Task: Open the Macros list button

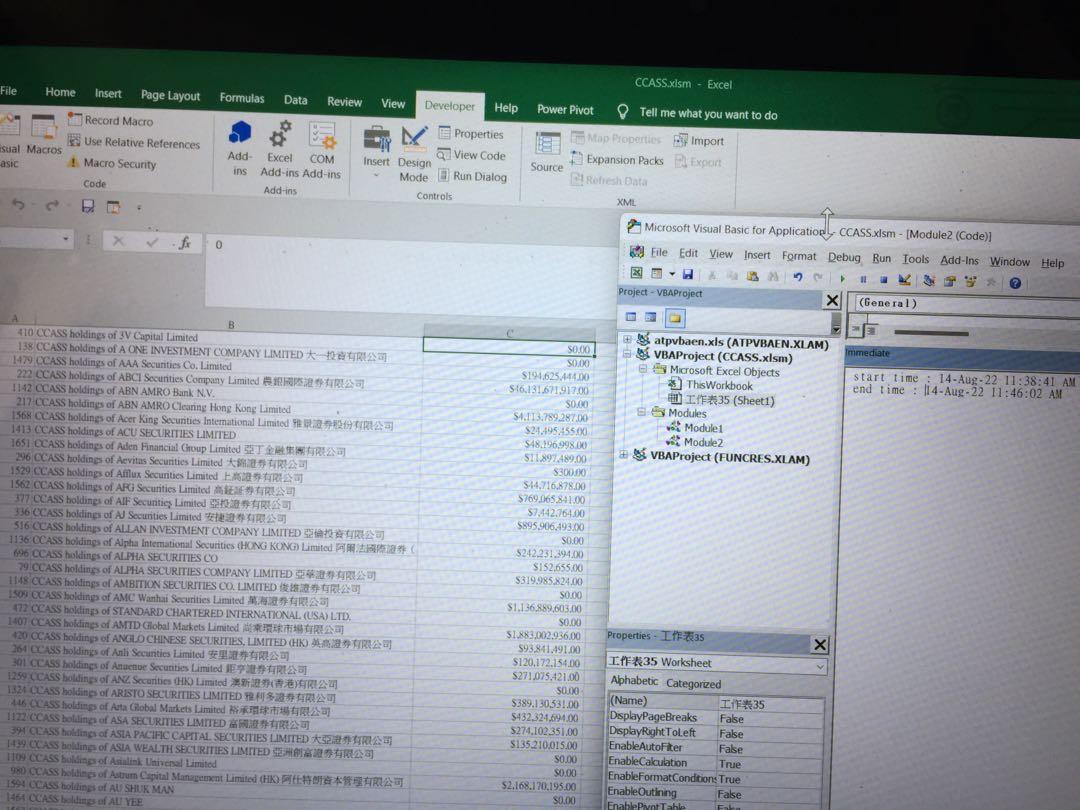Action: click(x=43, y=134)
